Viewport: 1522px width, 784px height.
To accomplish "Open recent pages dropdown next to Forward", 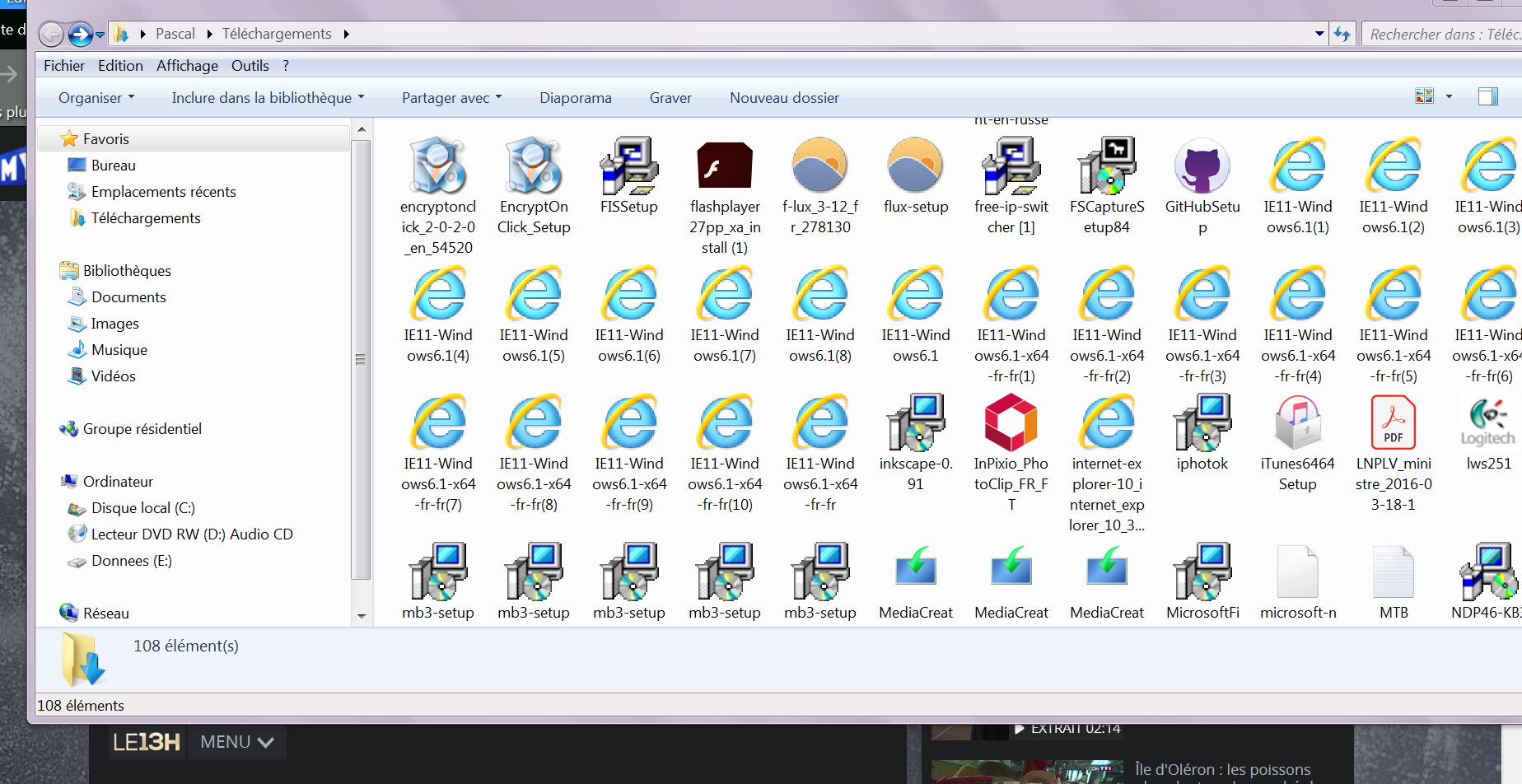I will (x=100, y=35).
